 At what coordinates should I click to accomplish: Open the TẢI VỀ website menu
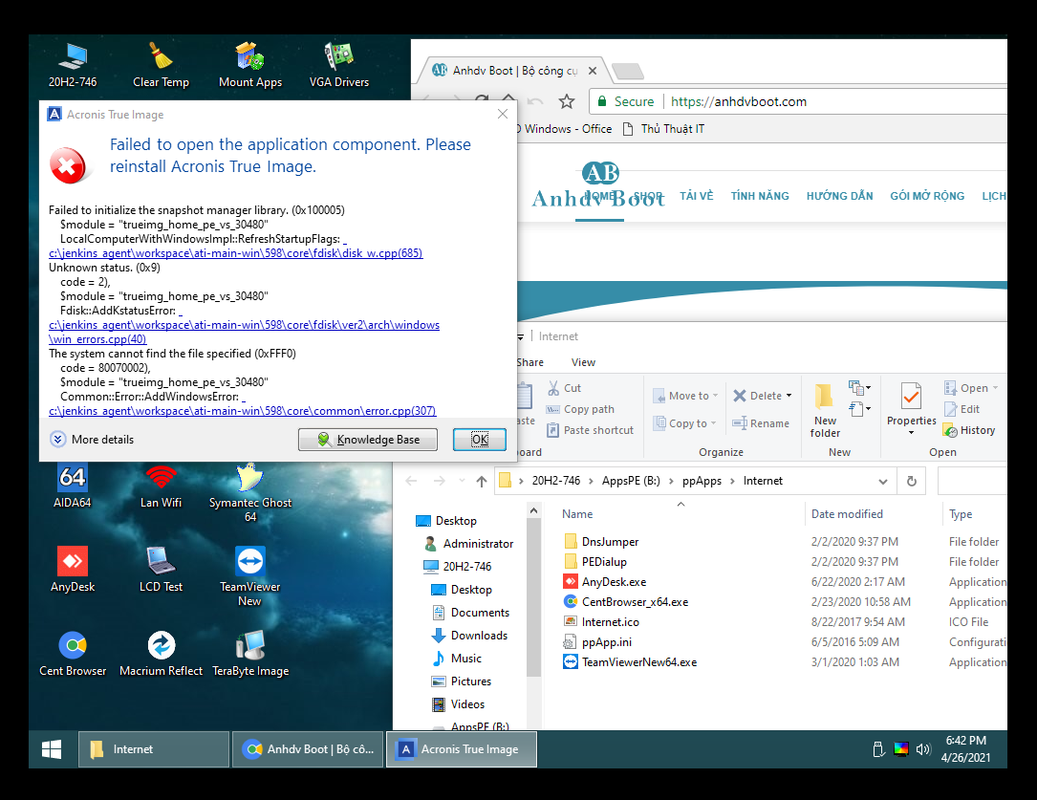point(696,196)
